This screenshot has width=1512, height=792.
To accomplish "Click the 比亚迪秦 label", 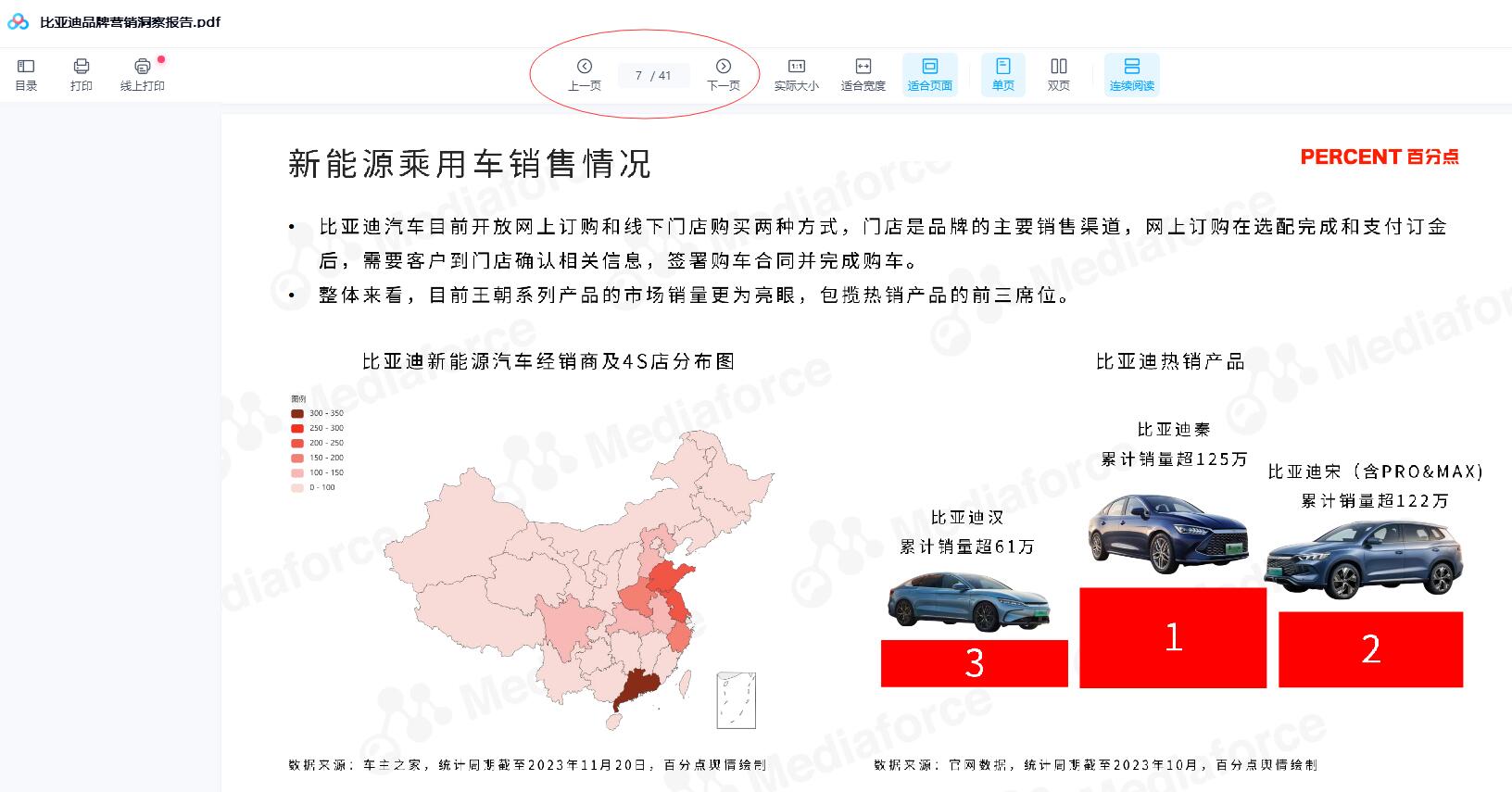I will pyautogui.click(x=1174, y=430).
